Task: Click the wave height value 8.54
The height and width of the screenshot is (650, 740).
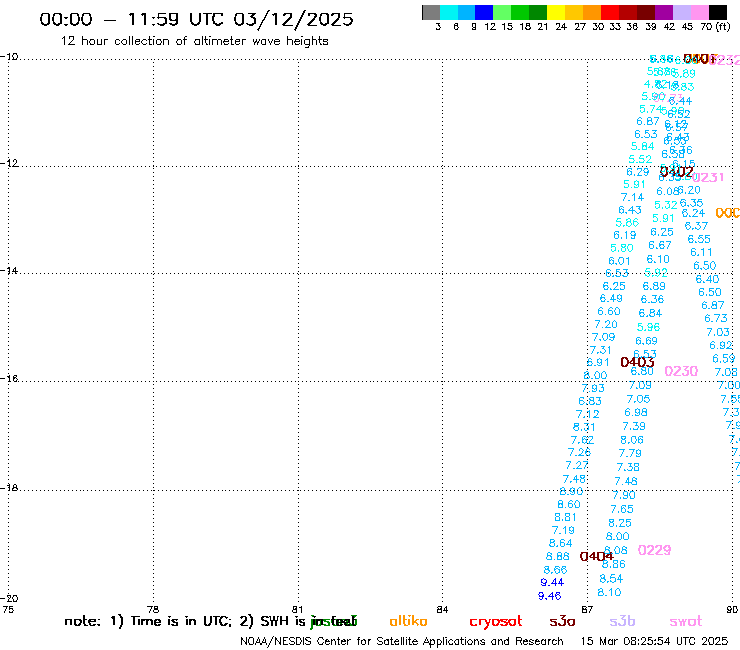Action: coord(611,579)
